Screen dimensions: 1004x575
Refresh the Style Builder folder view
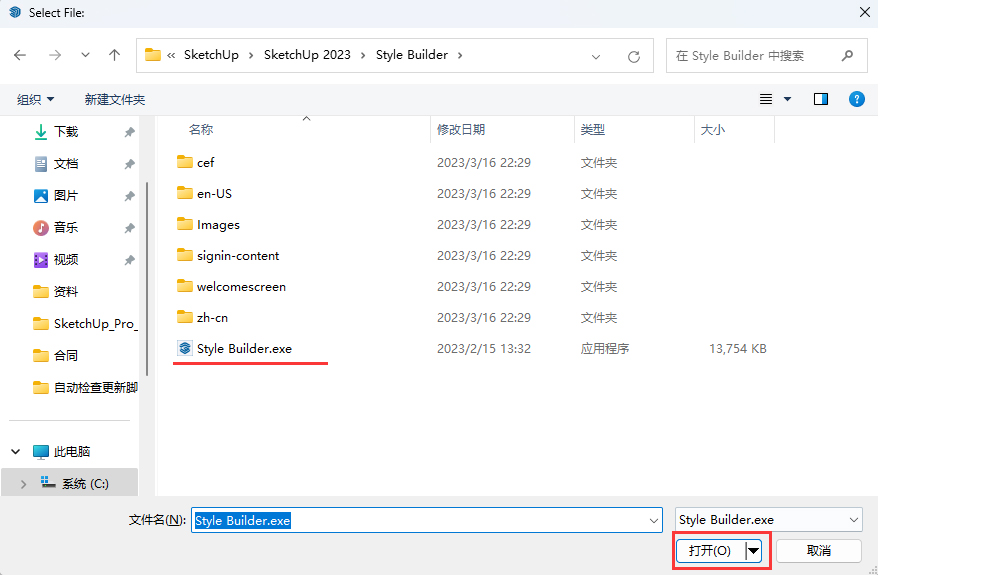(x=634, y=56)
